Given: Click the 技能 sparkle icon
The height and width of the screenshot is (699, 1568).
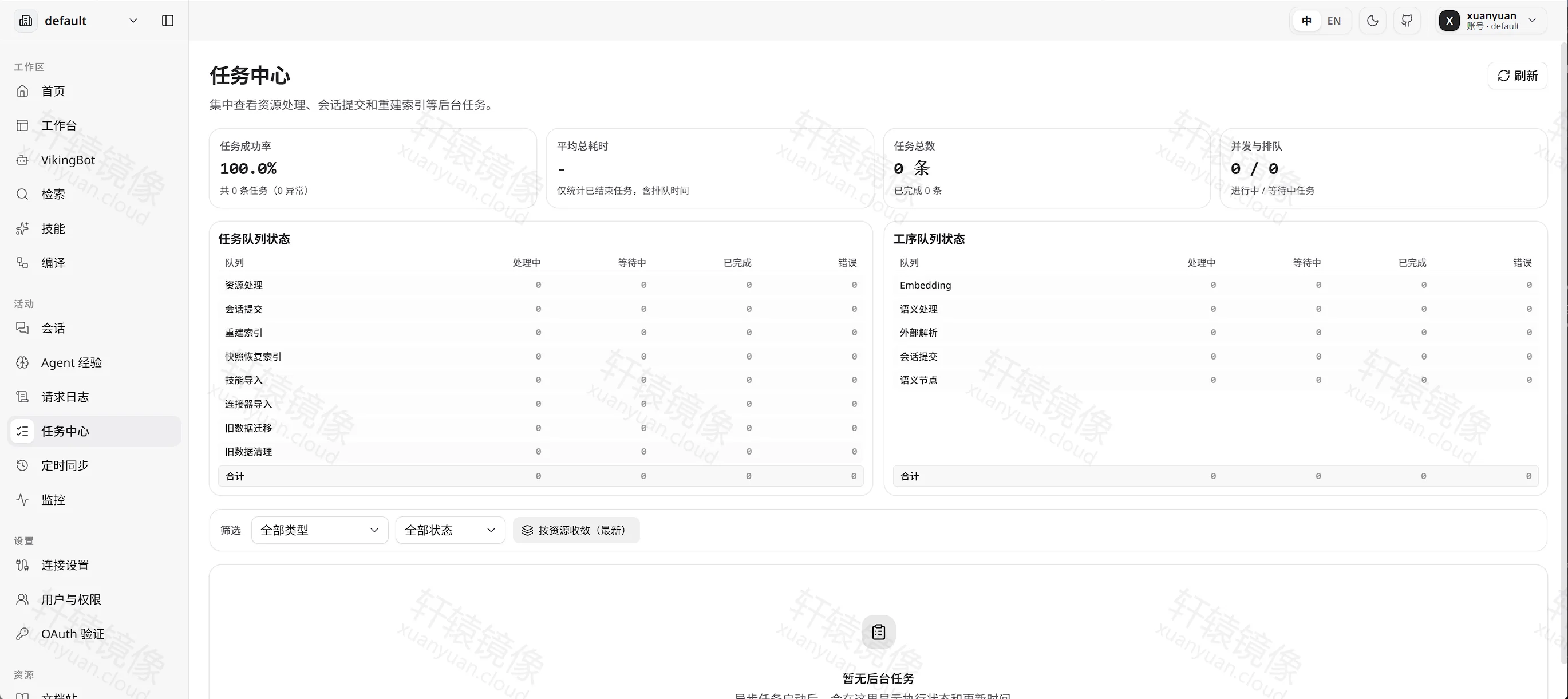Looking at the screenshot, I should (22, 228).
